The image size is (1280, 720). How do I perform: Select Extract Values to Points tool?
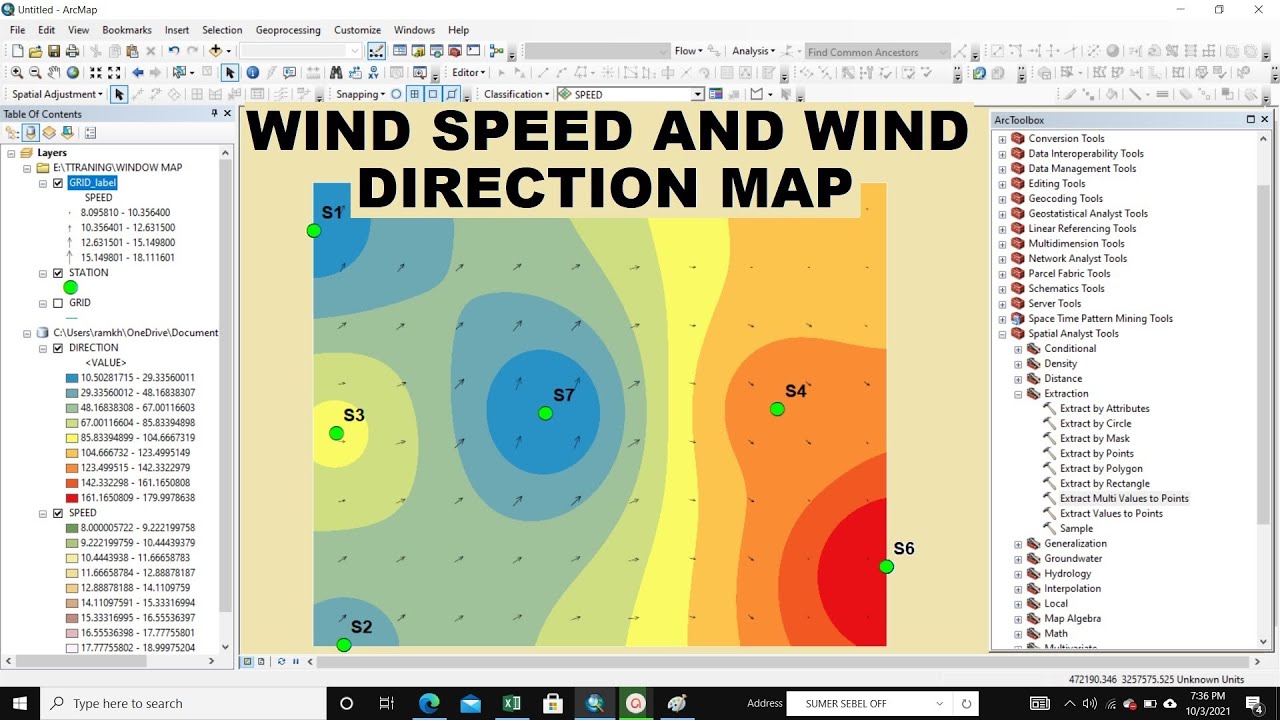(1111, 513)
